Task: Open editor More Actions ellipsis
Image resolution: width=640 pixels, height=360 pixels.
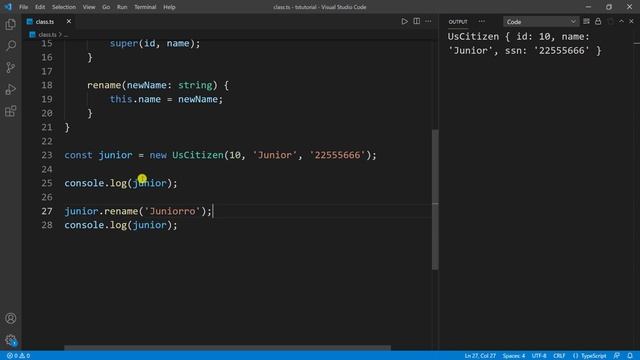Action: click(428, 21)
